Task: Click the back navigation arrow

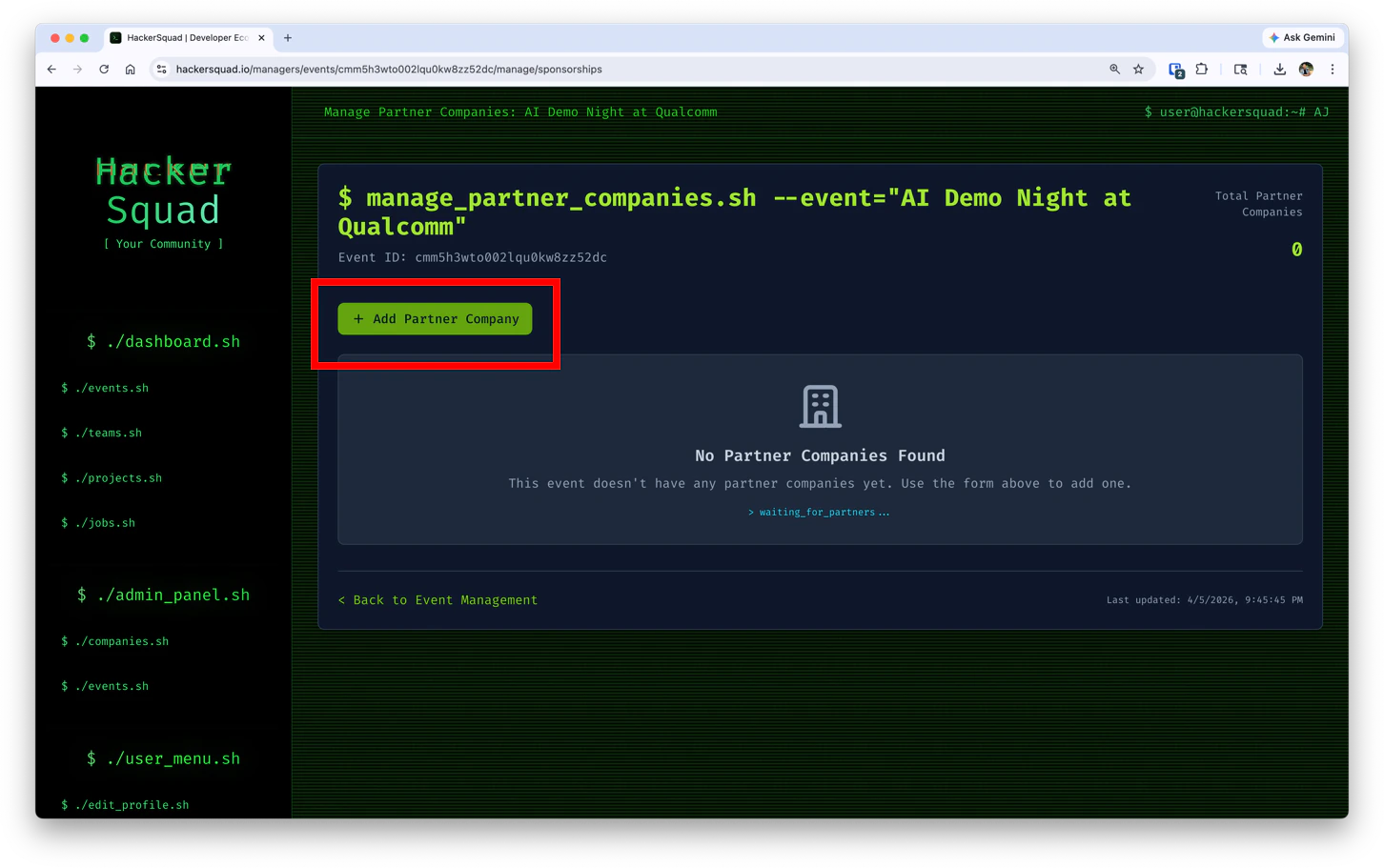Action: [x=51, y=69]
